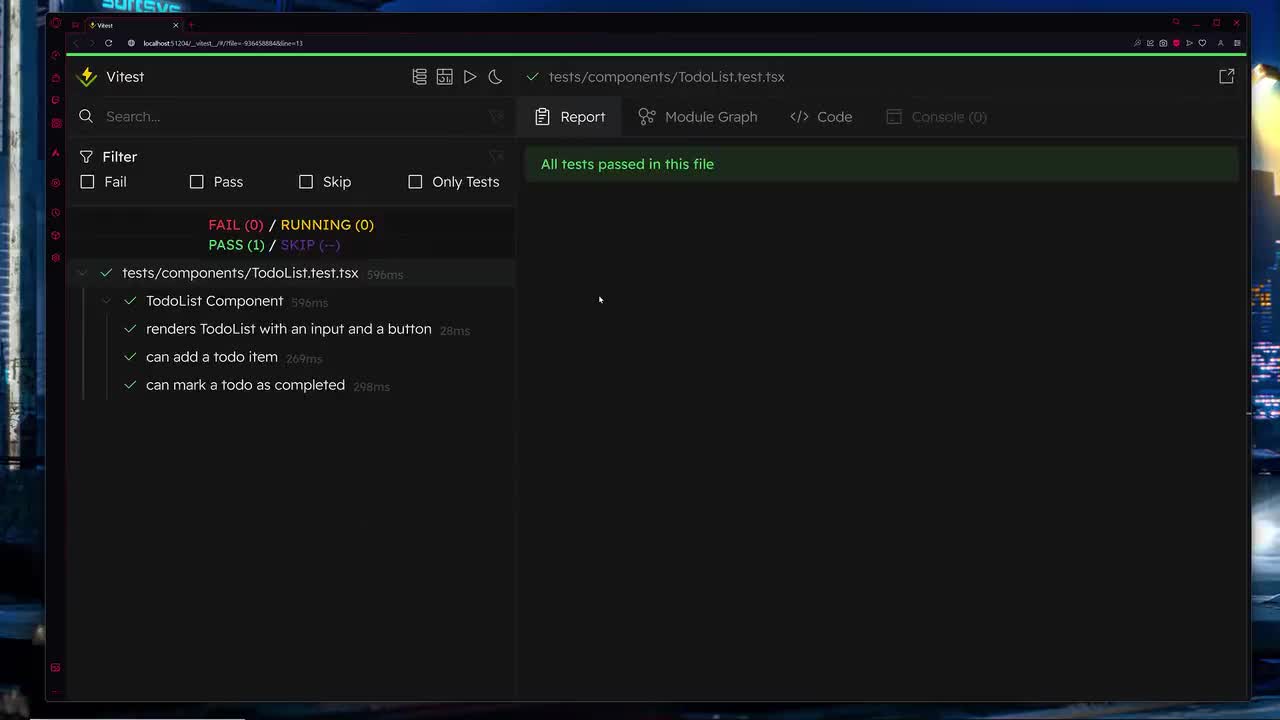The height and width of the screenshot is (720, 1280).
Task: Click the SKIP (--) counter
Action: (x=310, y=245)
